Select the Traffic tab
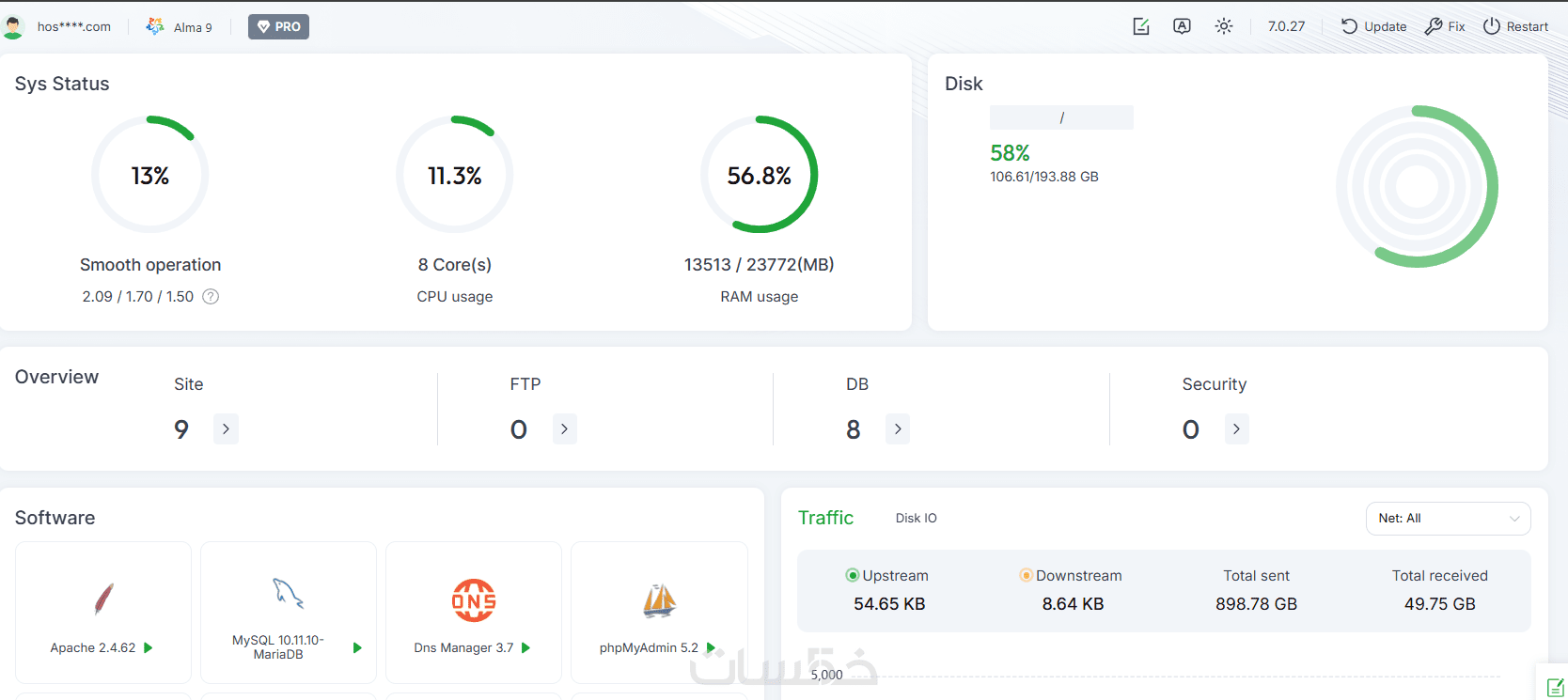Screen dimensions: 1568x700 [825, 518]
